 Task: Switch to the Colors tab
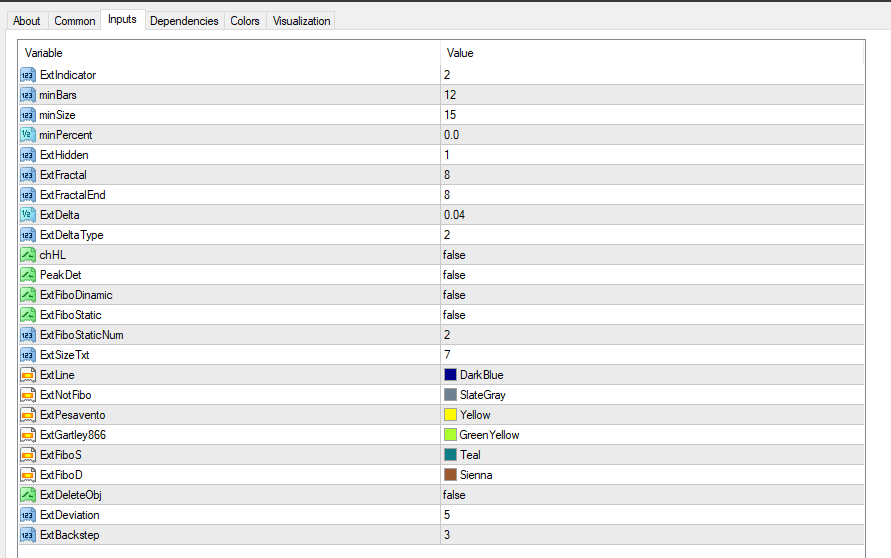pyautogui.click(x=245, y=21)
